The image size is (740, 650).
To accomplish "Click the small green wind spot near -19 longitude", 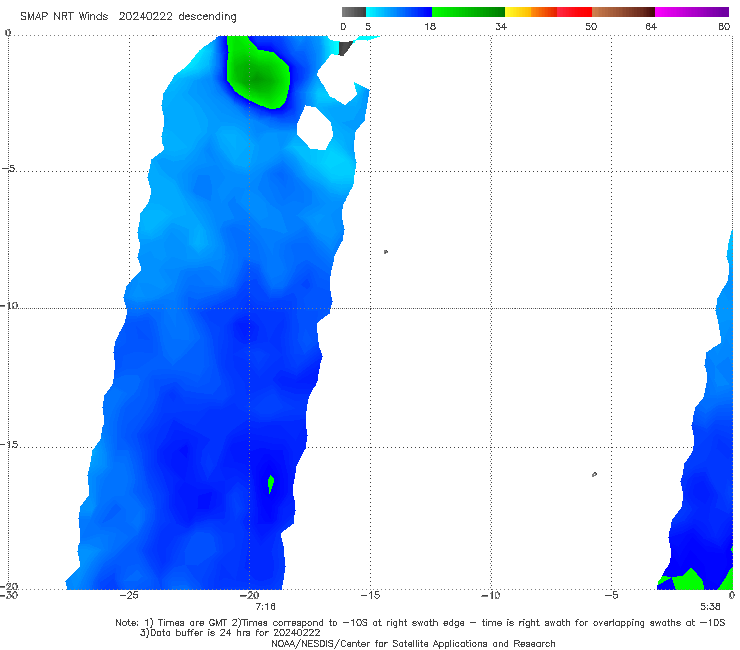I will (x=271, y=484).
